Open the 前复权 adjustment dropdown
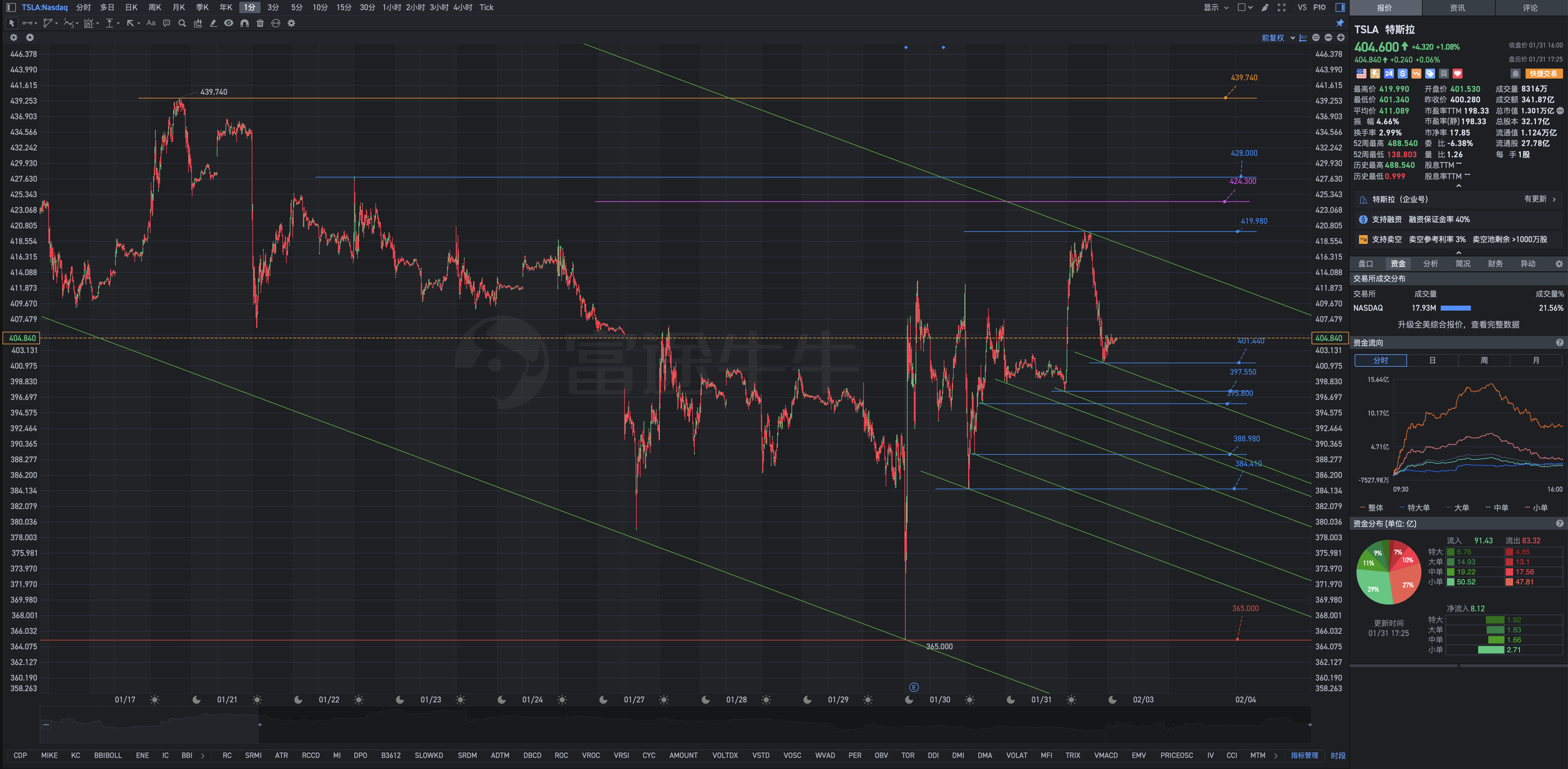Image resolution: width=1568 pixels, height=769 pixels. [x=1278, y=38]
